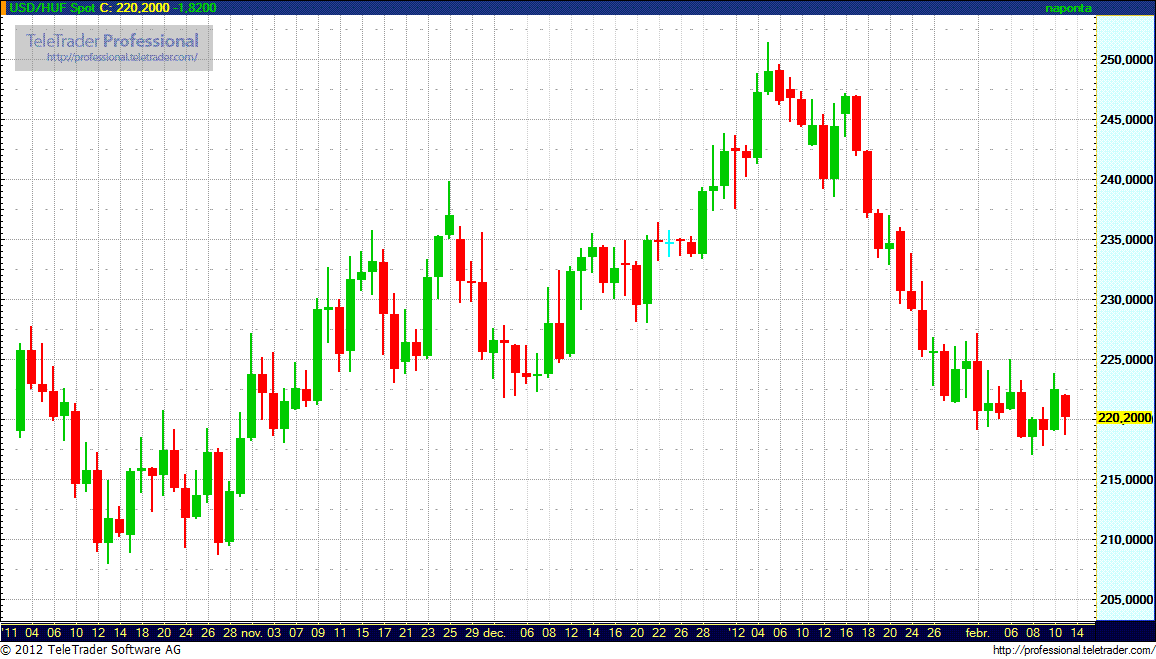The height and width of the screenshot is (659, 1156).
Task: Click the 03 date label after nov.
Action: (274, 632)
